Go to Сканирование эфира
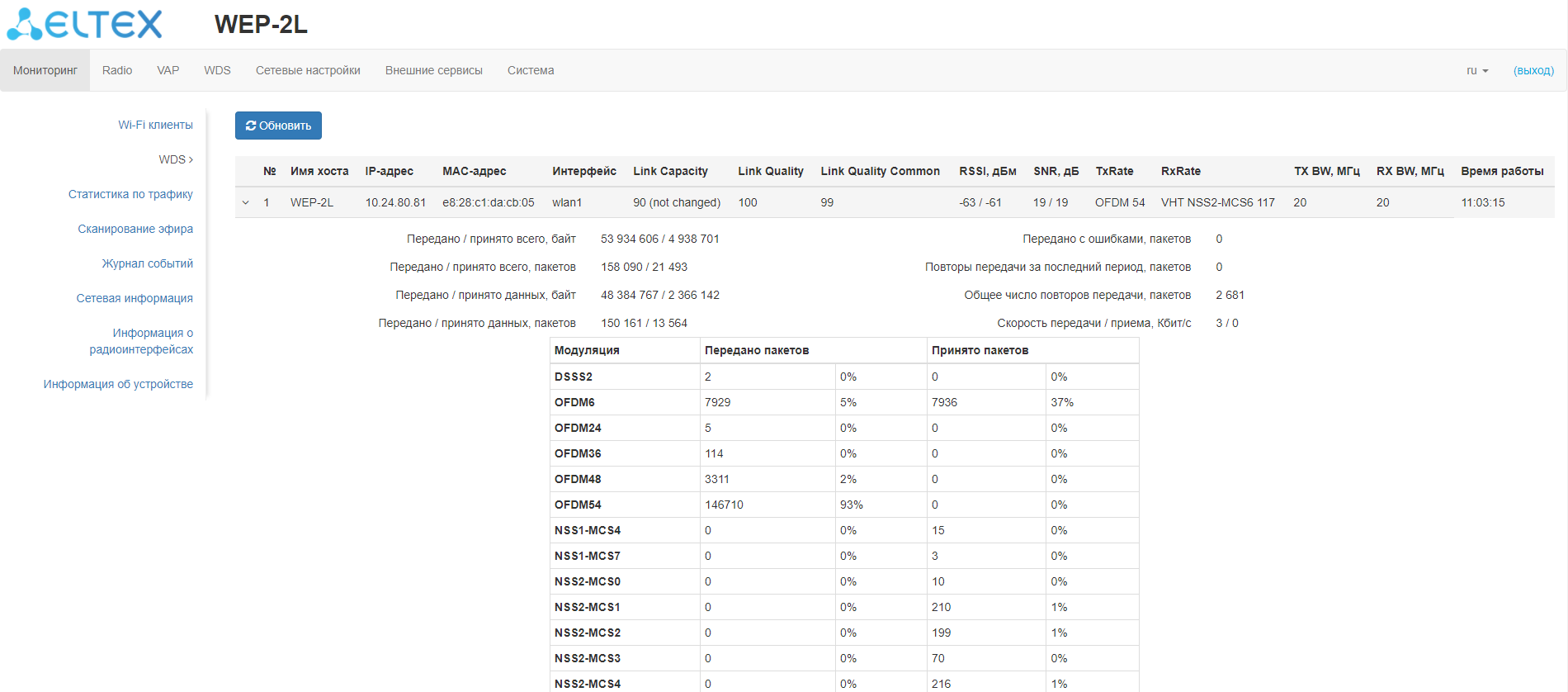The height and width of the screenshot is (692, 1568). [135, 229]
